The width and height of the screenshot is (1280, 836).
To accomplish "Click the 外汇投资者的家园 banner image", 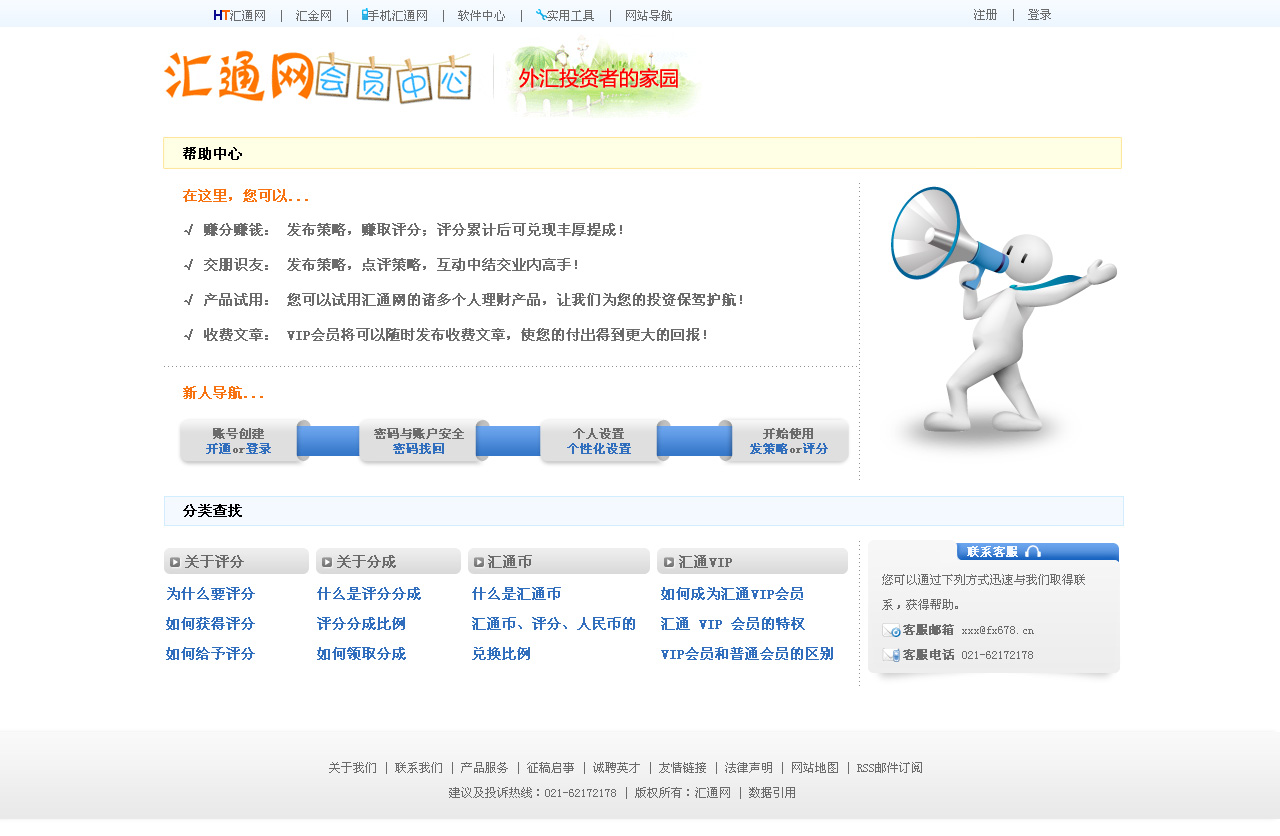I will (x=603, y=77).
